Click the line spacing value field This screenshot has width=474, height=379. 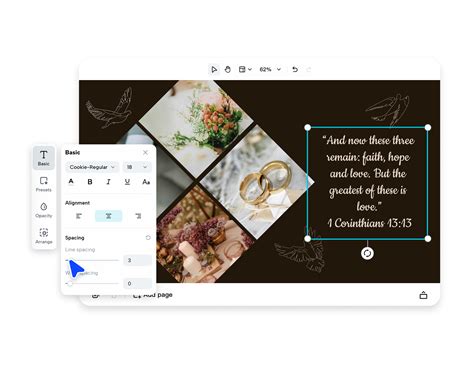137,260
